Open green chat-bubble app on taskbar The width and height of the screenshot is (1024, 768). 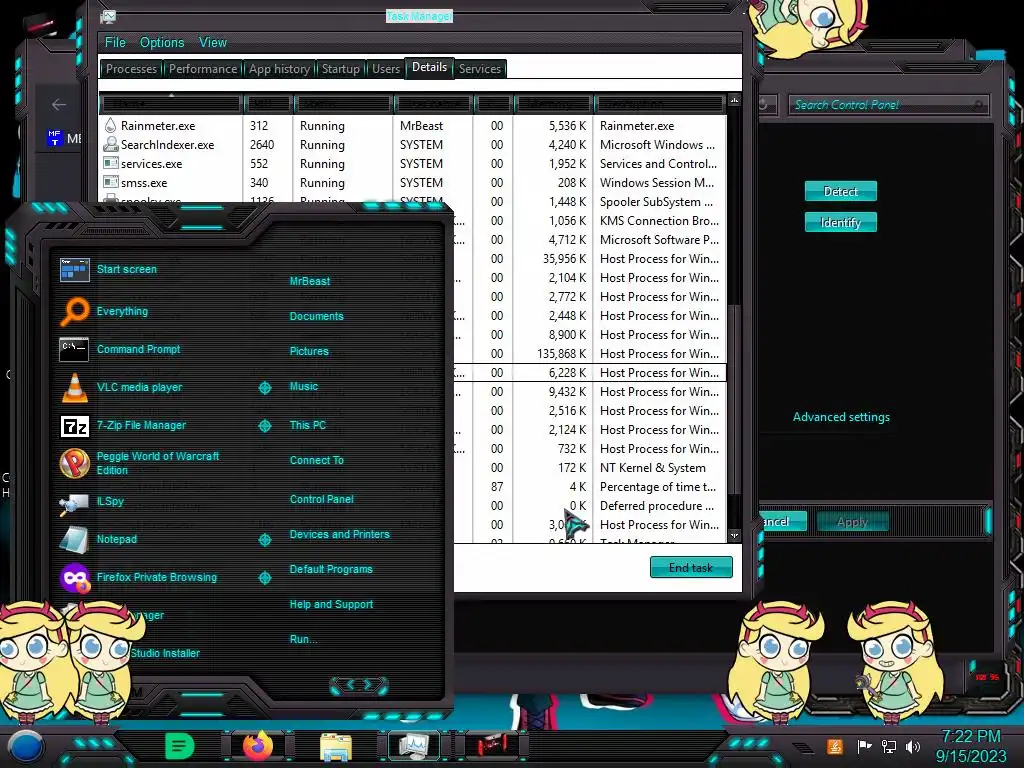point(180,745)
